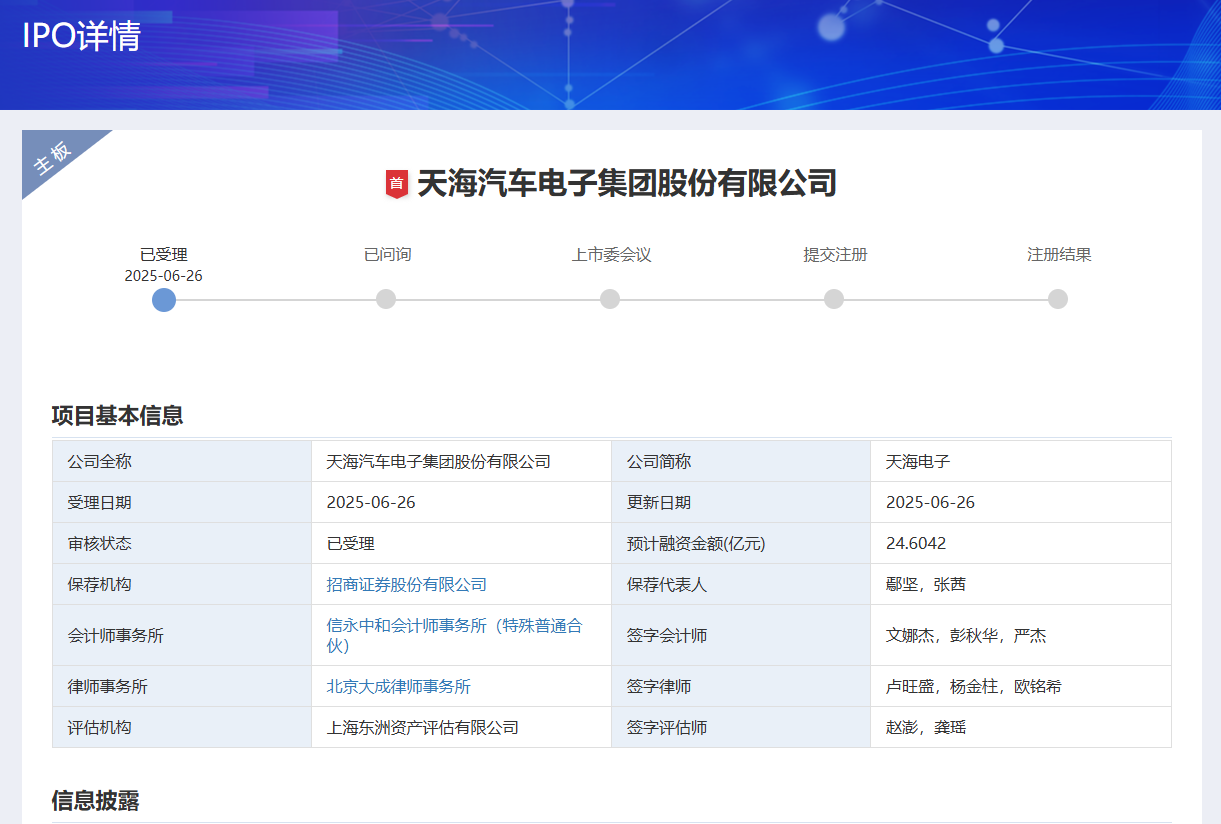Select the 注册结果 stage label

click(1059, 255)
